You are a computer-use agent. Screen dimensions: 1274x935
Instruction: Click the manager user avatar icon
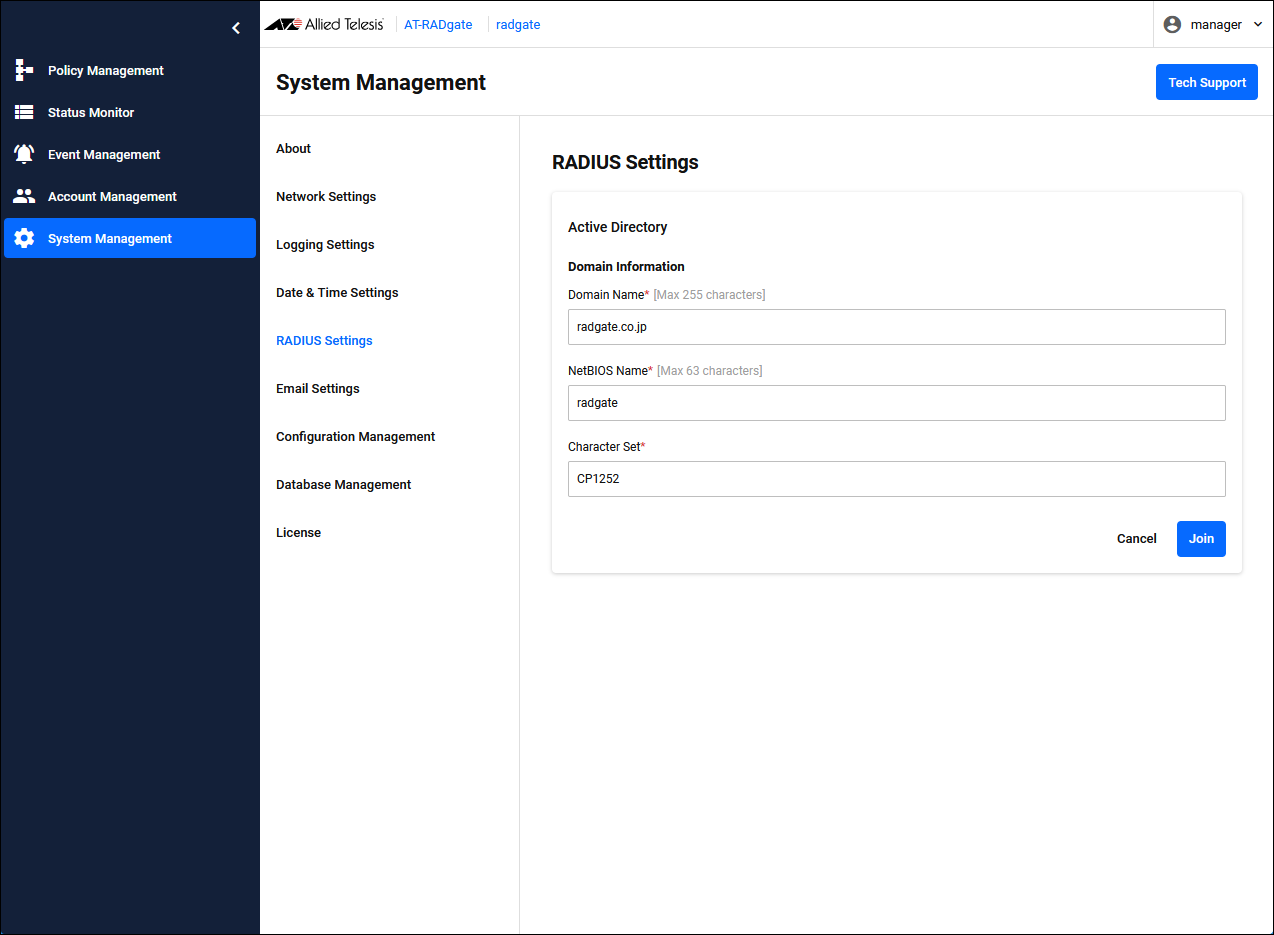pos(1172,25)
